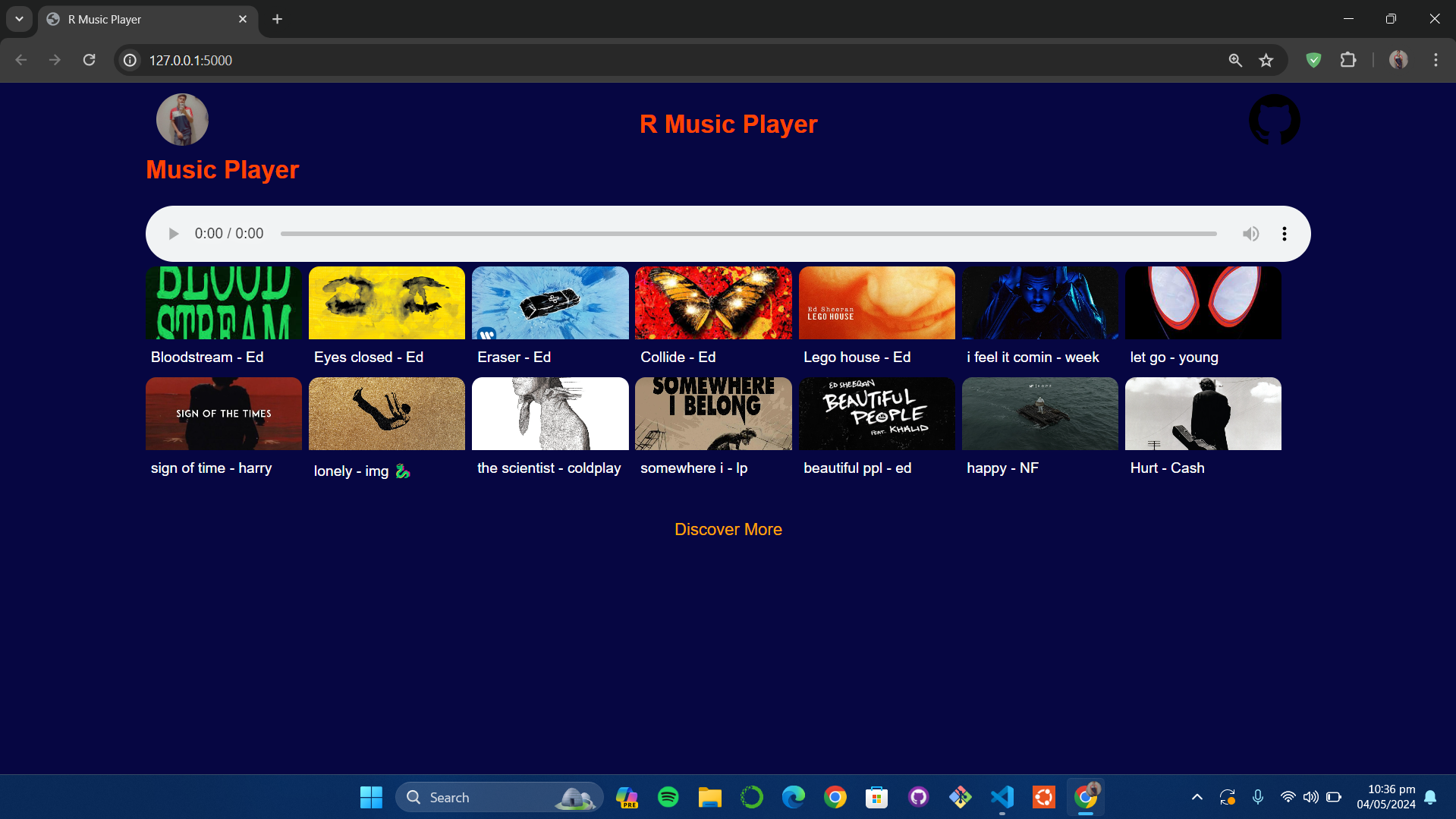
Task: Click 'let go - young' title
Action: pos(1174,357)
